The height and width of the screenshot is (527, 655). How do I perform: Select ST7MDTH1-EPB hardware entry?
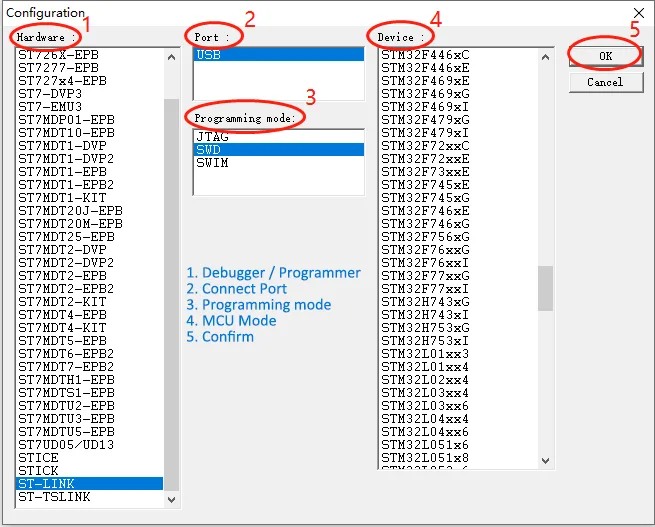click(x=89, y=380)
